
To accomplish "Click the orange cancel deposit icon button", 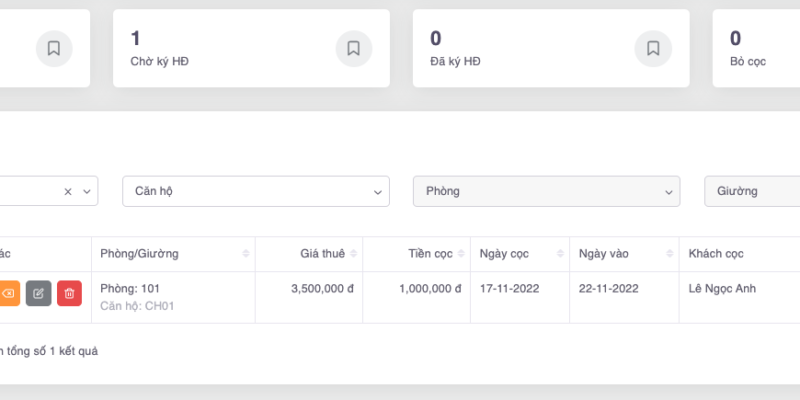I will click(7, 293).
